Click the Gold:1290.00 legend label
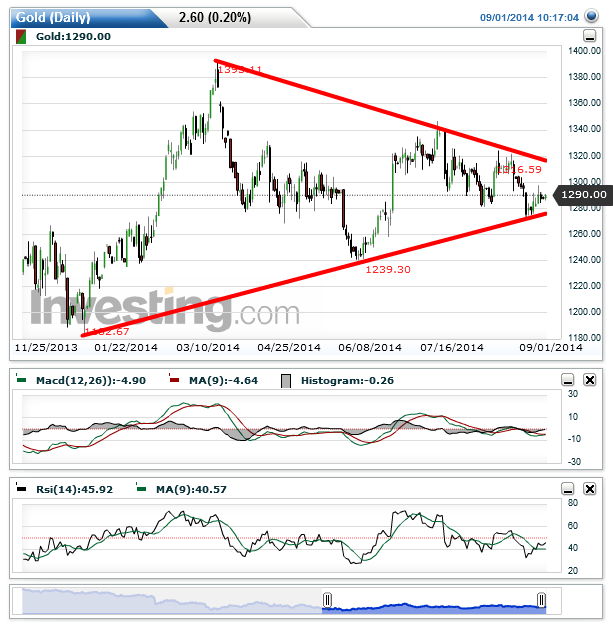This screenshot has height=627, width=613. (x=73, y=37)
